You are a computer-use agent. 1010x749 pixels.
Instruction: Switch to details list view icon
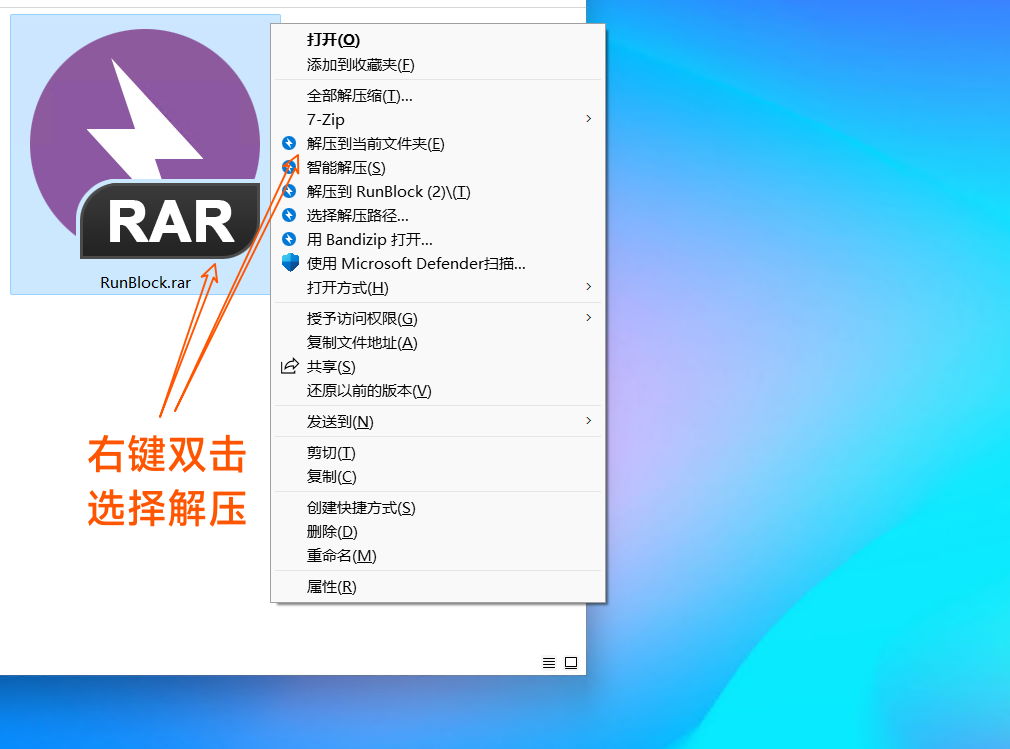[549, 663]
